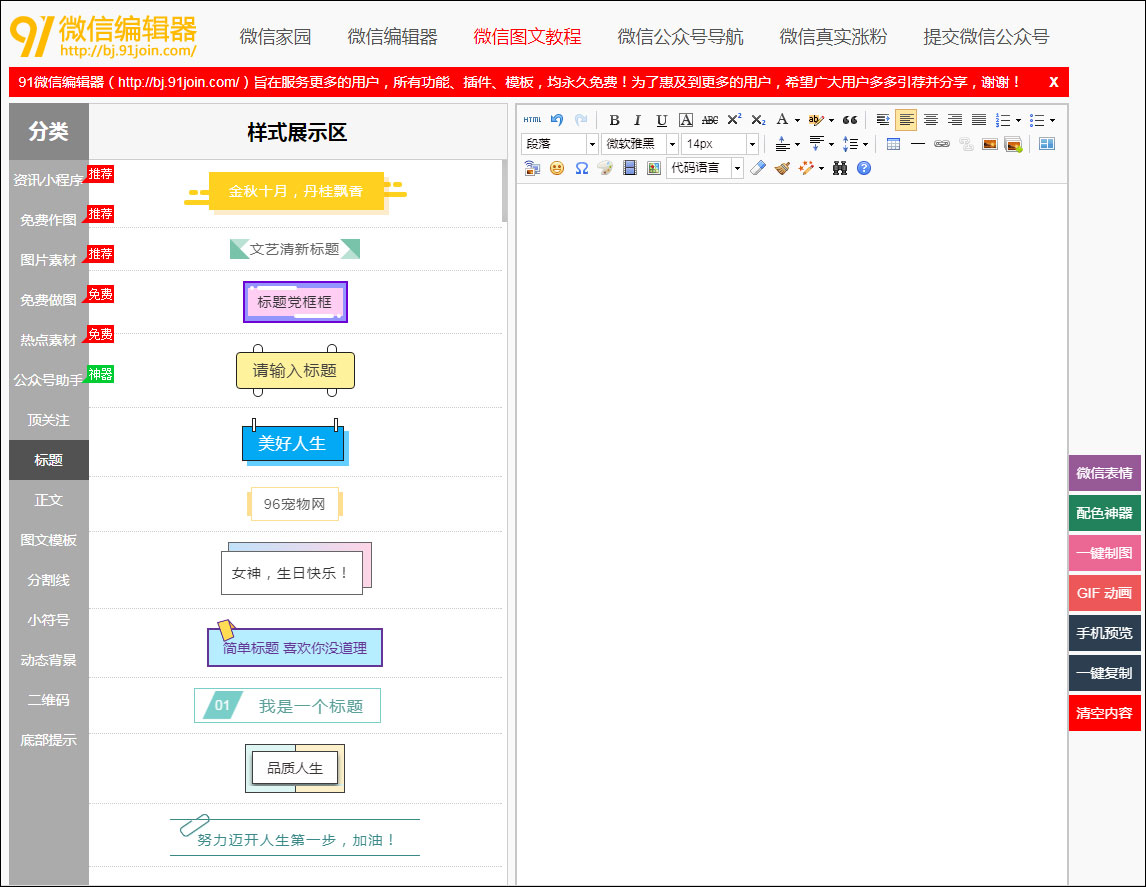The width and height of the screenshot is (1146, 887).
Task: Select the italic formatting icon
Action: [x=636, y=120]
